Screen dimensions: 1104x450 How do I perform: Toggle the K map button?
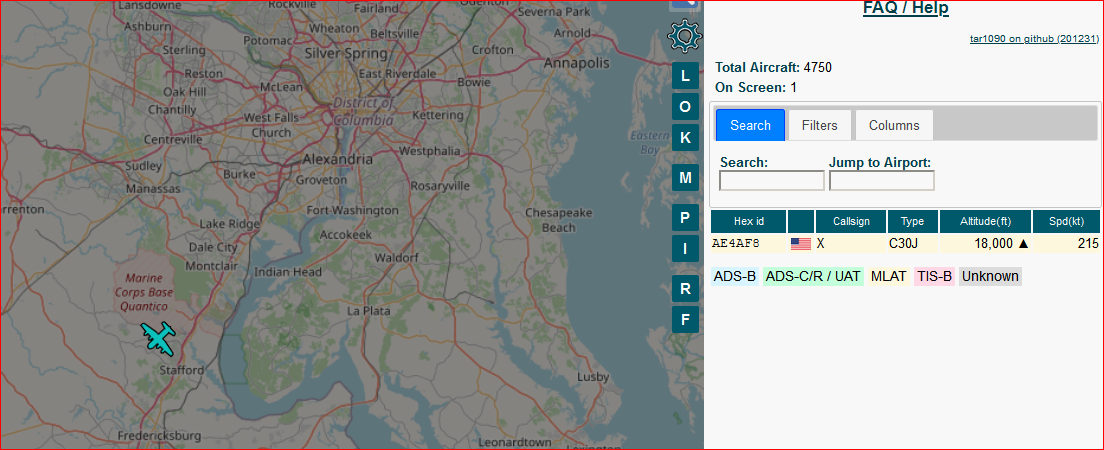click(x=685, y=138)
